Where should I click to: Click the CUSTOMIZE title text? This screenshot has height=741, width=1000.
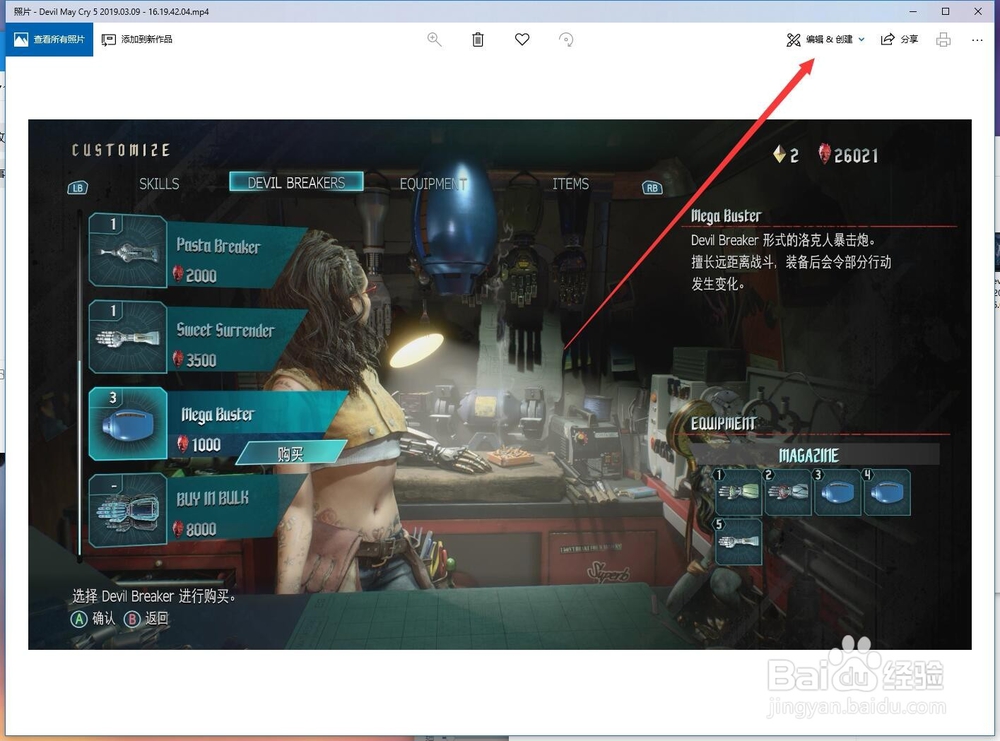pyautogui.click(x=121, y=150)
